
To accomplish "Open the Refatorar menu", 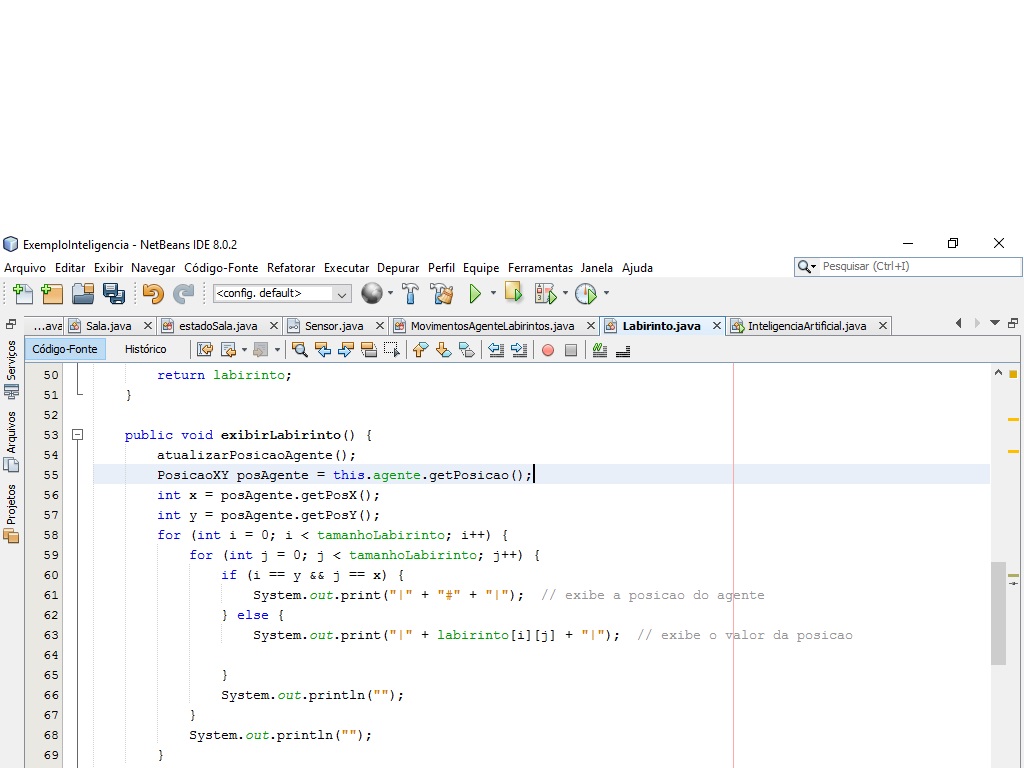I will (291, 268).
